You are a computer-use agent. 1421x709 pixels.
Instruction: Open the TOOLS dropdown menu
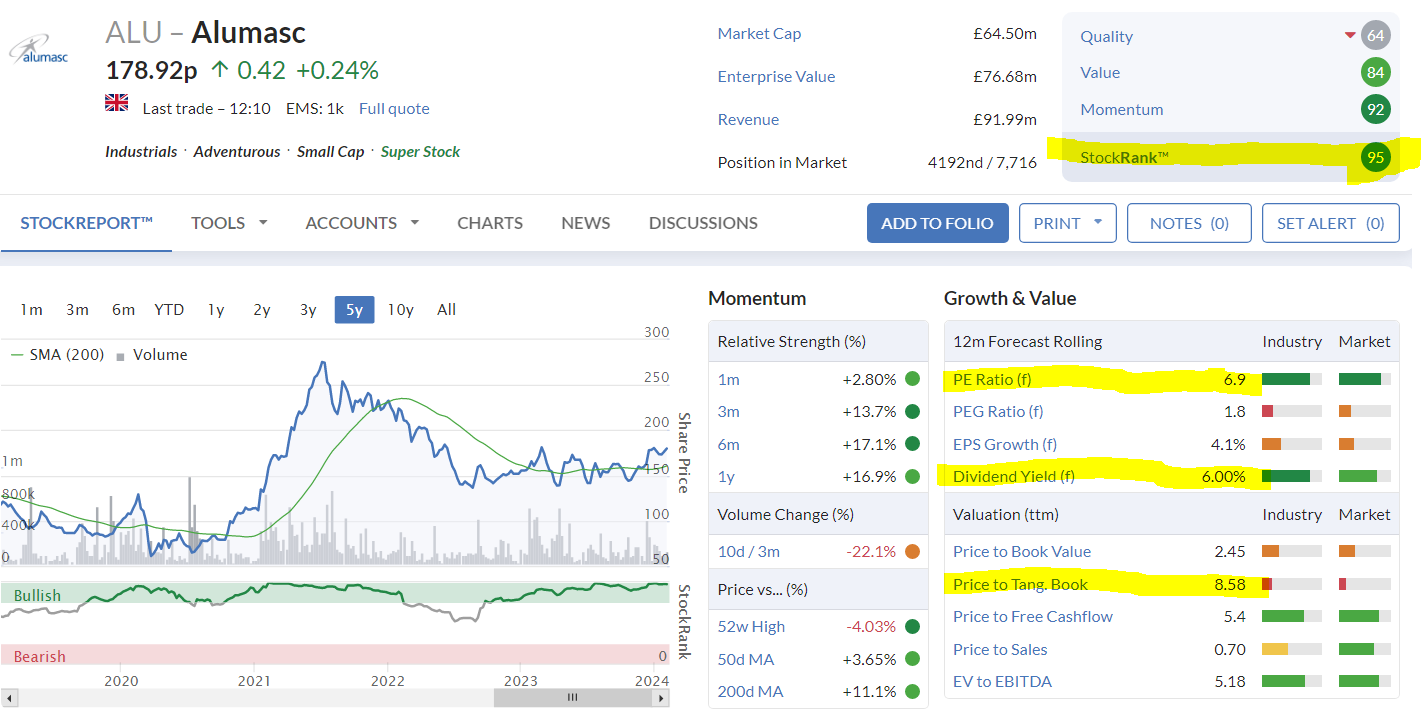(x=230, y=223)
